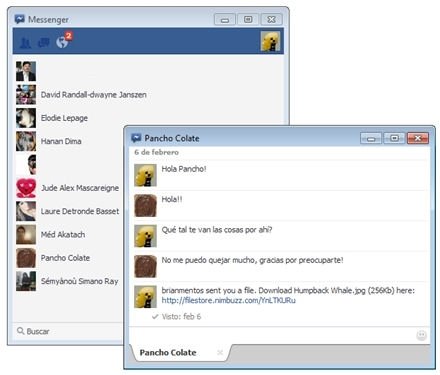Click Laure Detronde Basset's avatar
440x375 pixels.
[x=26, y=211]
